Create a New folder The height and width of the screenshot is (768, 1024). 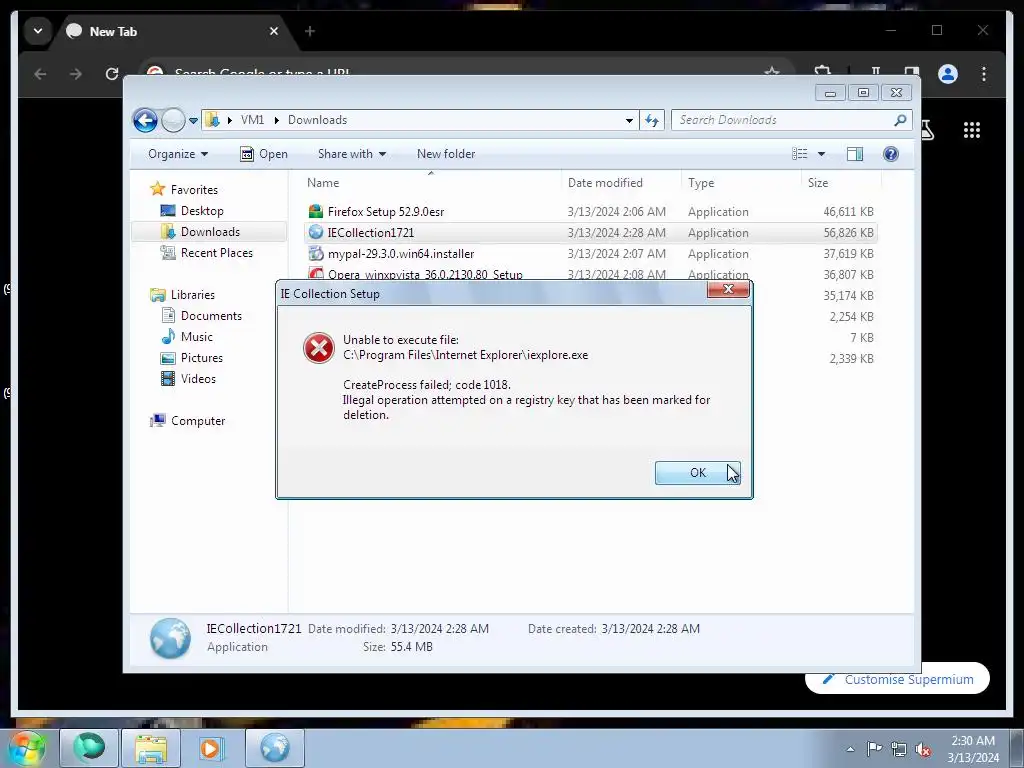coord(446,154)
